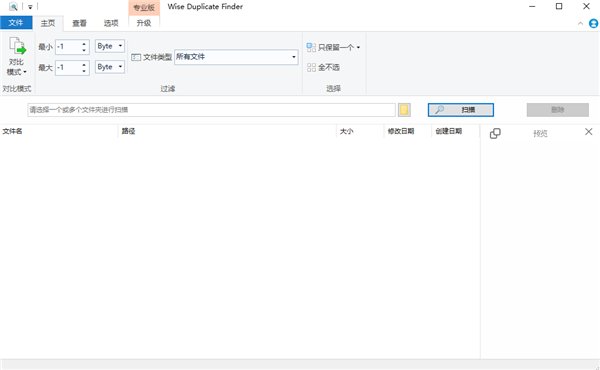This screenshot has width=600, height=370.
Task: Click the 最小 minimum size input field
Action: [67, 47]
